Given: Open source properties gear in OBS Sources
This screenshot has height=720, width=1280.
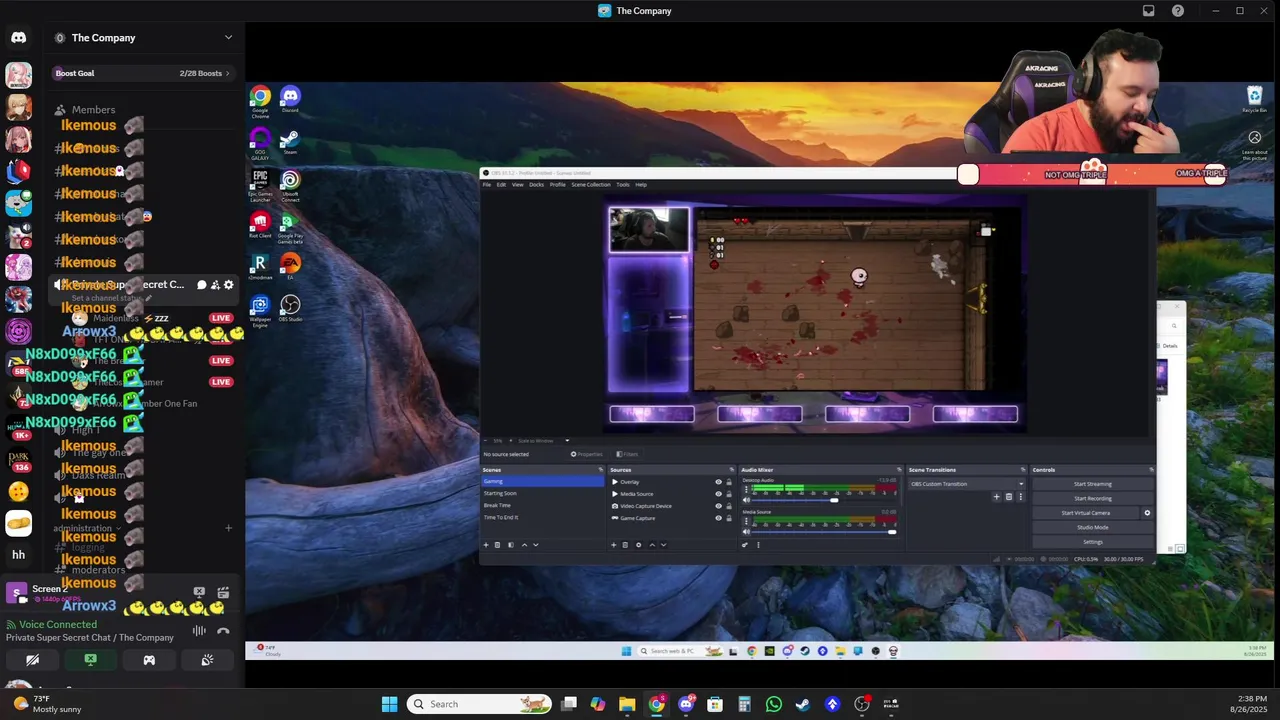Looking at the screenshot, I should click(638, 545).
